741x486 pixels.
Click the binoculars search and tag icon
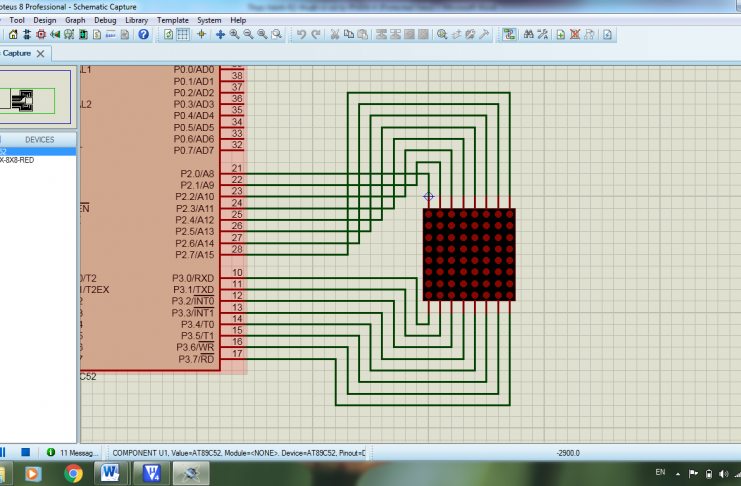coord(529,35)
